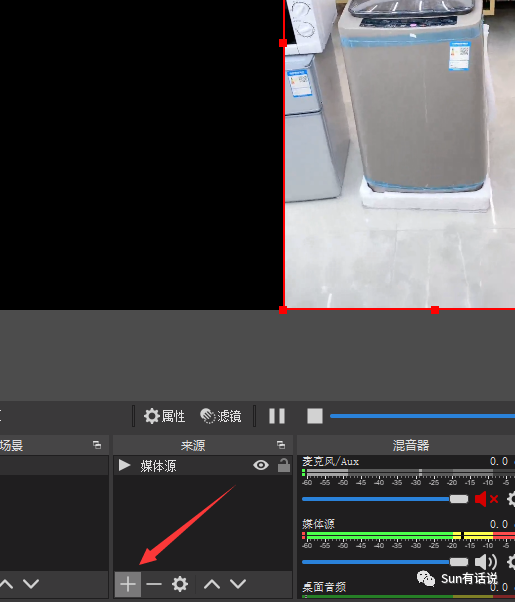The width and height of the screenshot is (515, 602).
Task: Toggle visibility eye of 媒体源 source
Action: click(x=261, y=465)
